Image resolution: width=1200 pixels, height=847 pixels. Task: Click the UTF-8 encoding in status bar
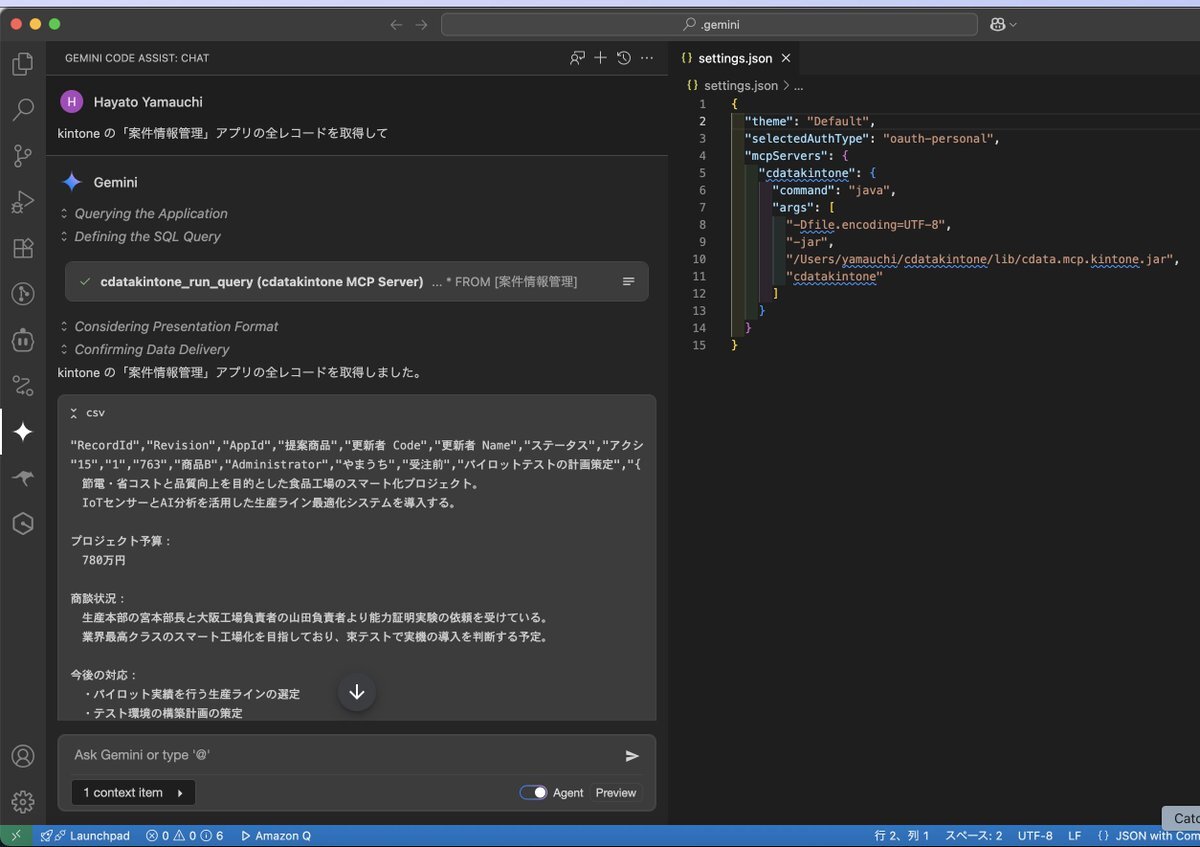1035,835
